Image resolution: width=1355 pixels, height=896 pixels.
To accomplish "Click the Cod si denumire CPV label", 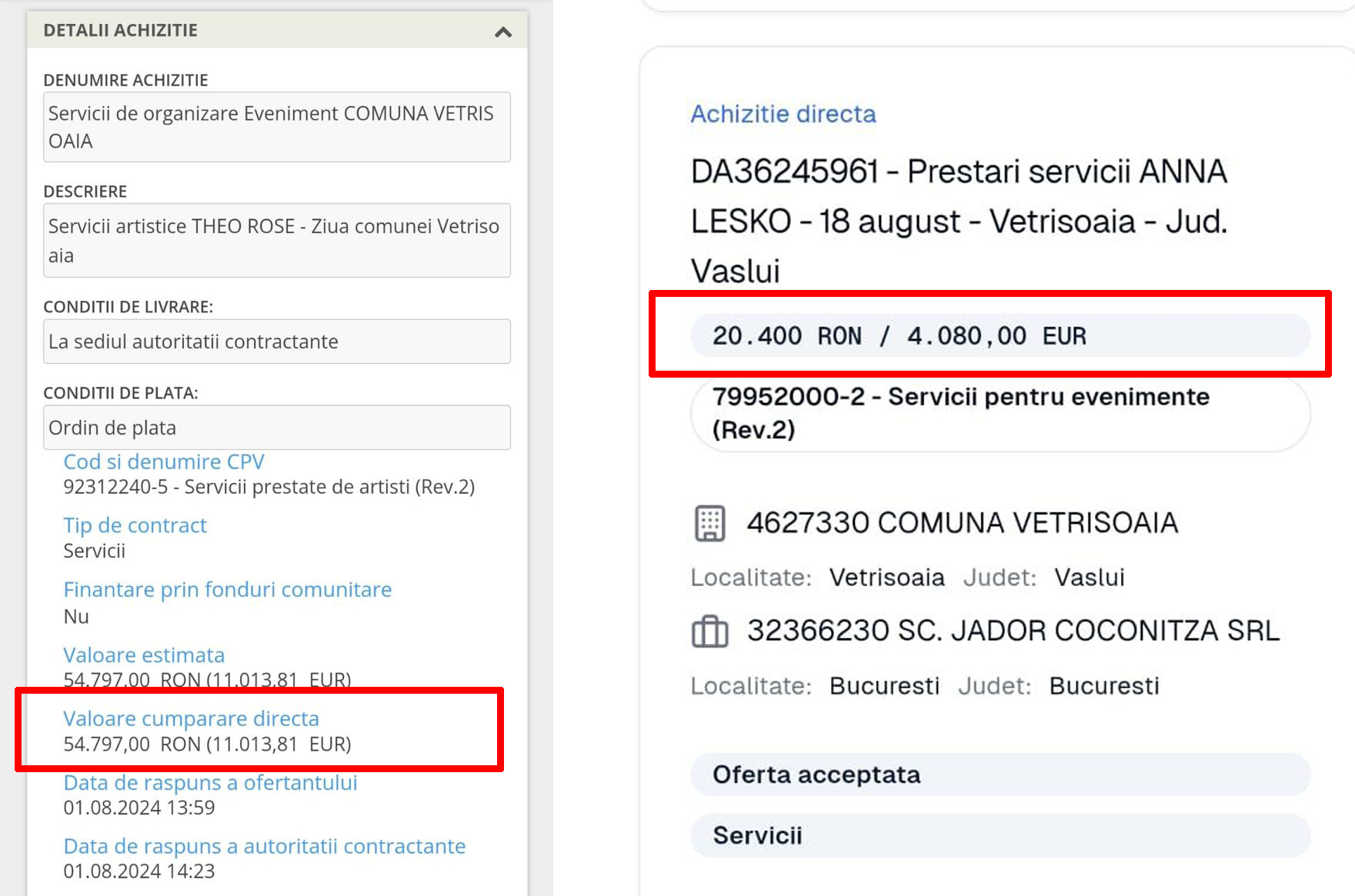I will [164, 461].
